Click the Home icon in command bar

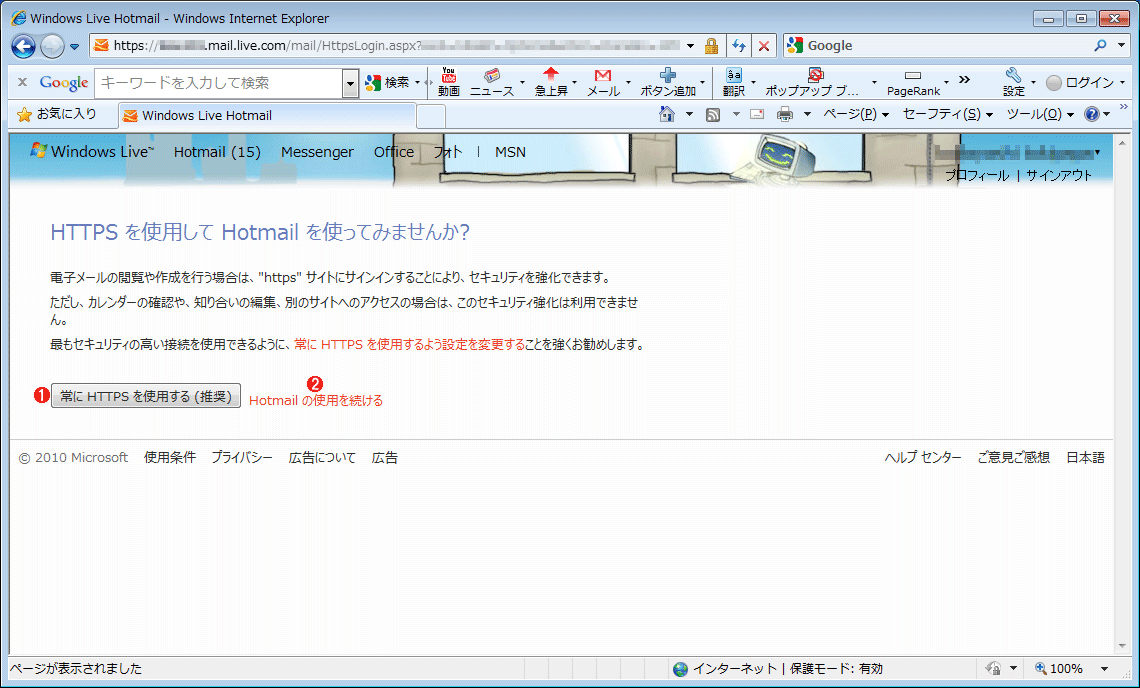pos(667,114)
